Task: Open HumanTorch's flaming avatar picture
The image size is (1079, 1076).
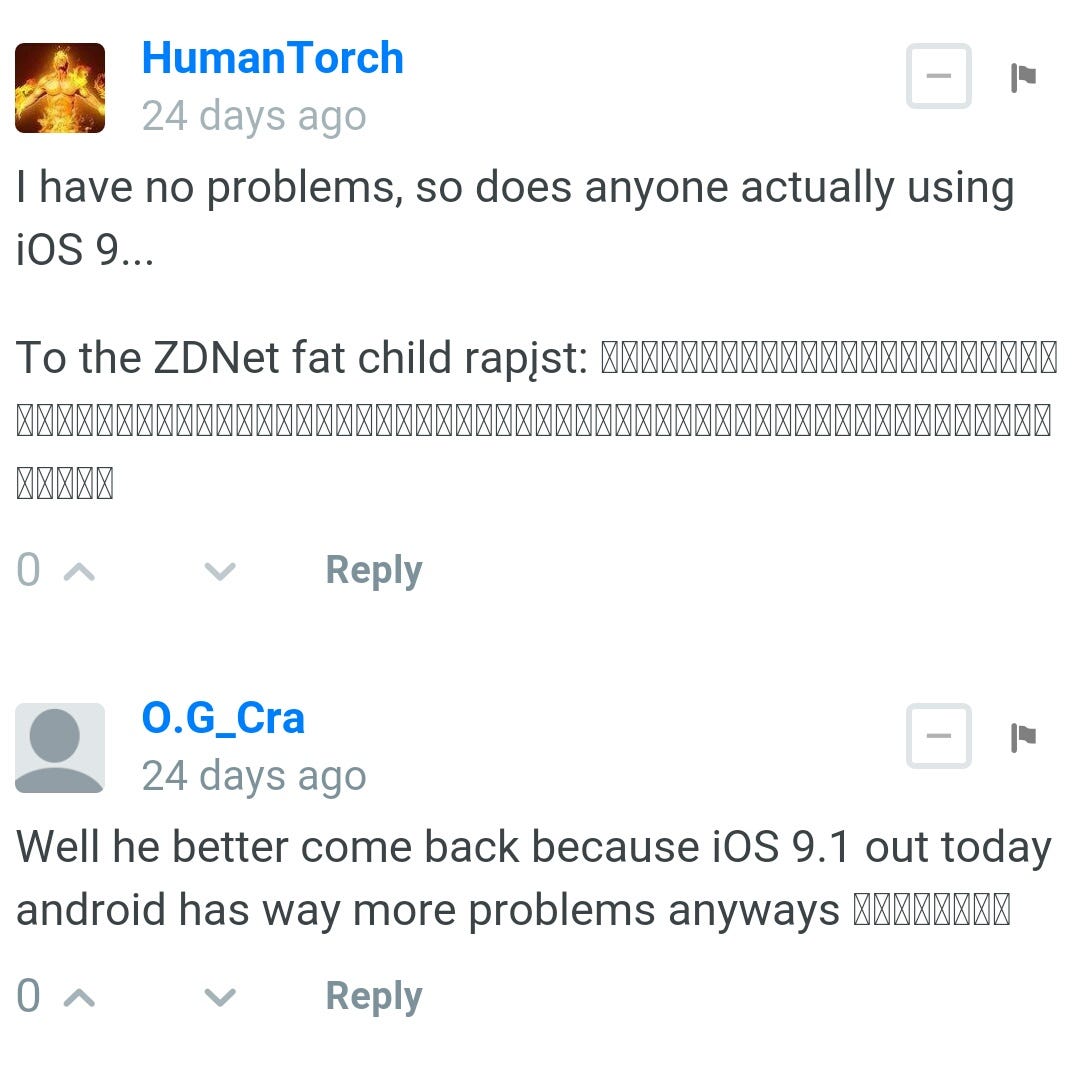Action: pyautogui.click(x=60, y=87)
